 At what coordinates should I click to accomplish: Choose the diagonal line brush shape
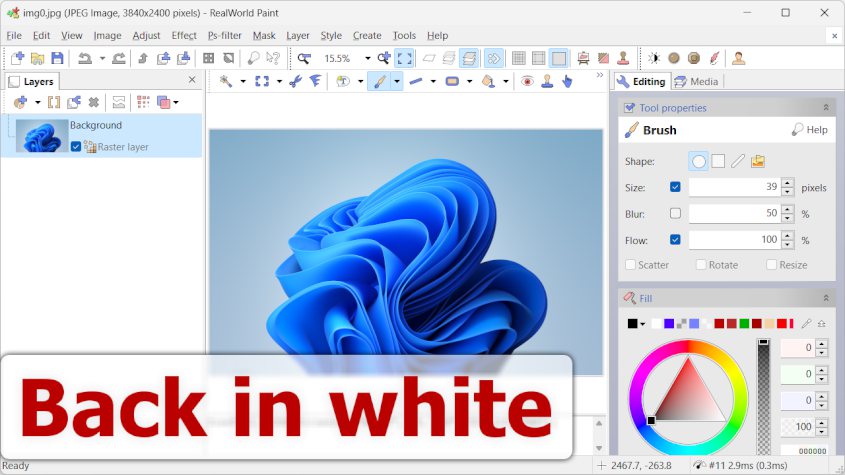coord(738,161)
